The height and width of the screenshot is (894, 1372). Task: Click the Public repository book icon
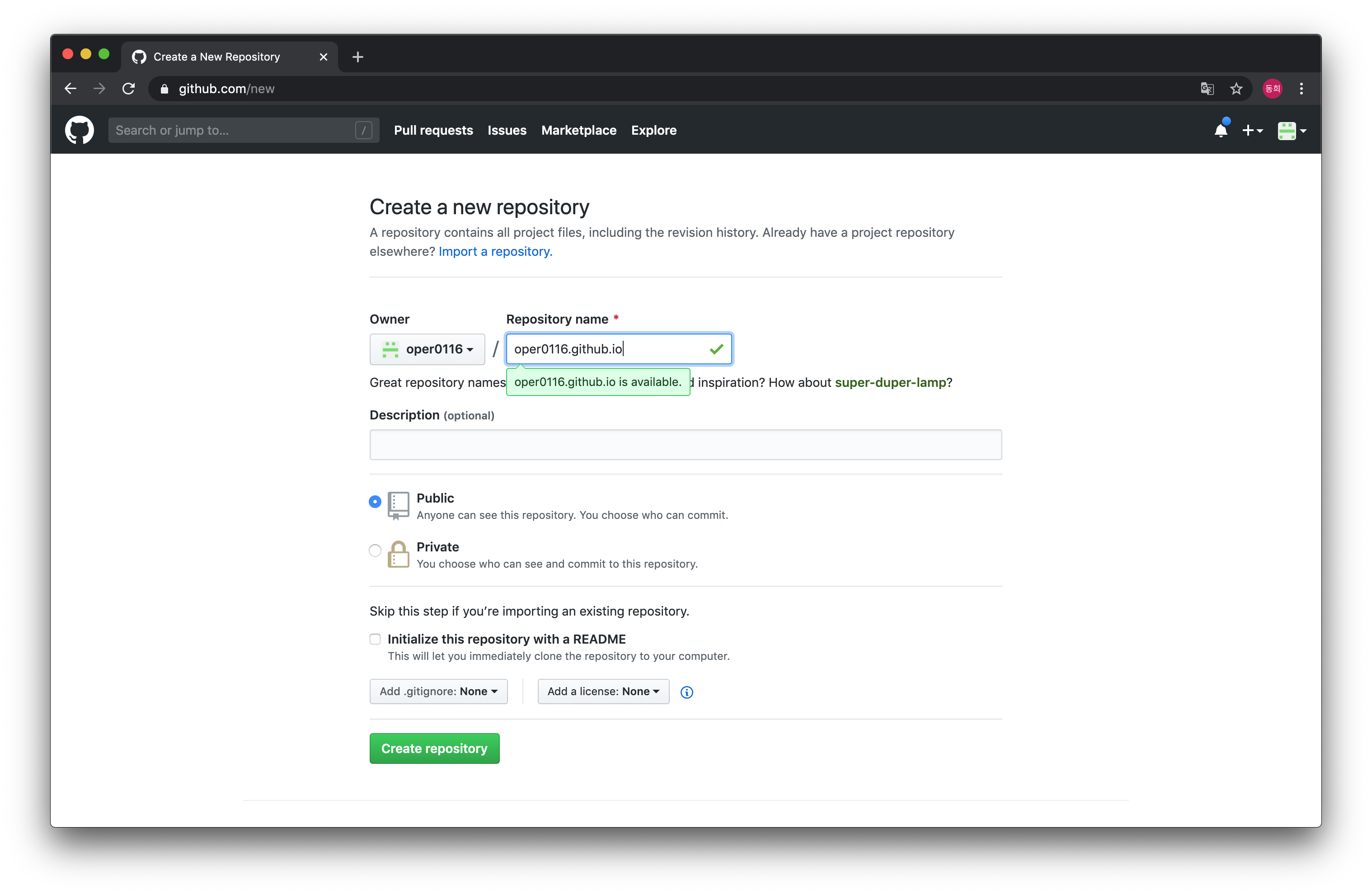click(398, 505)
